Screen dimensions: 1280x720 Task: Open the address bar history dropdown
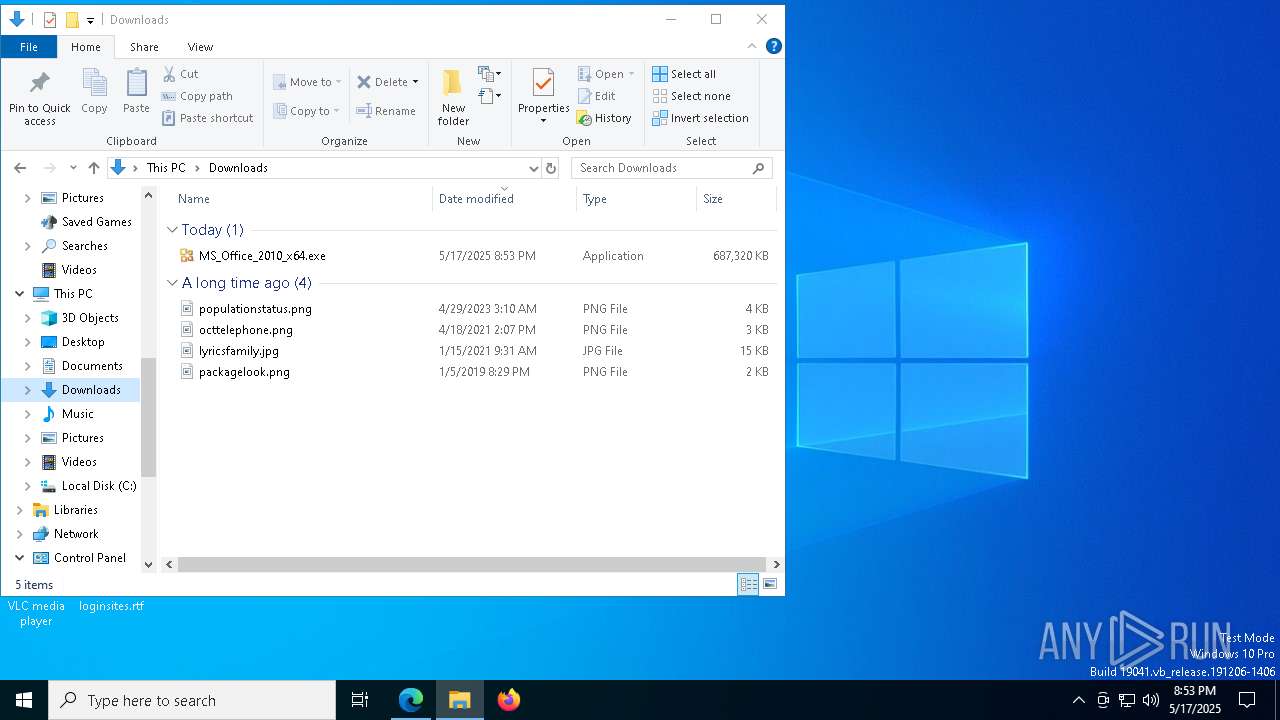tap(533, 168)
